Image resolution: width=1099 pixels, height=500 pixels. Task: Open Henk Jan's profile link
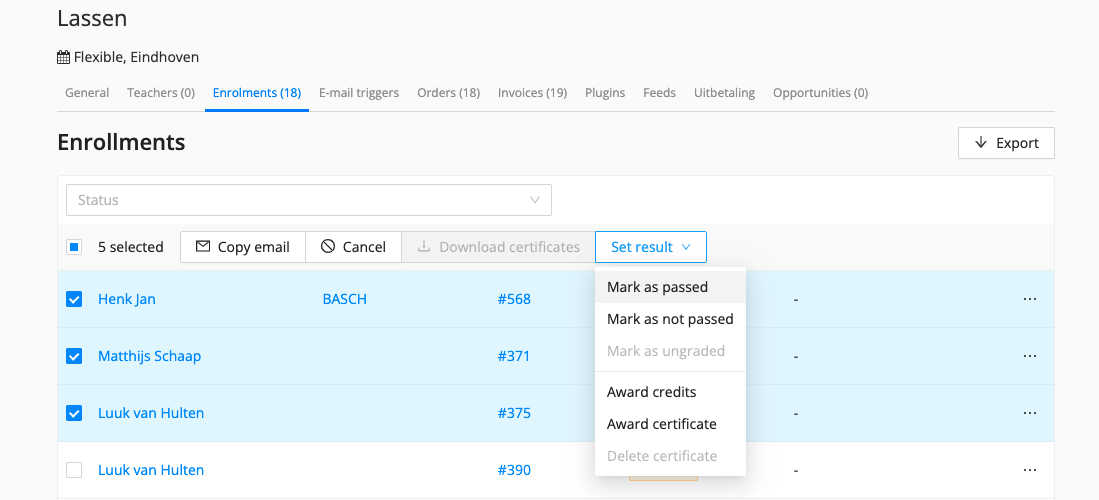127,299
